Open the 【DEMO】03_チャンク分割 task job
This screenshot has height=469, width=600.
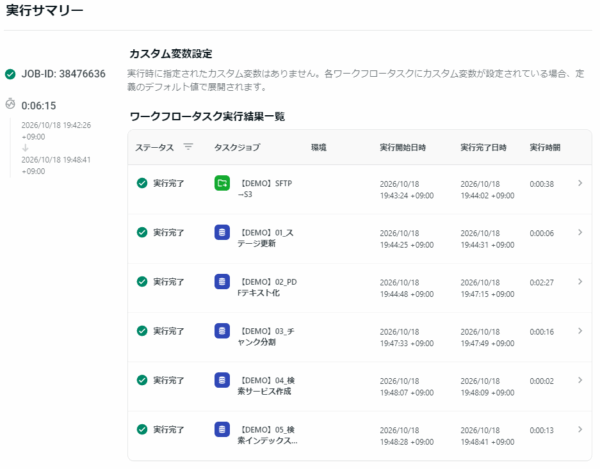[x=266, y=337]
